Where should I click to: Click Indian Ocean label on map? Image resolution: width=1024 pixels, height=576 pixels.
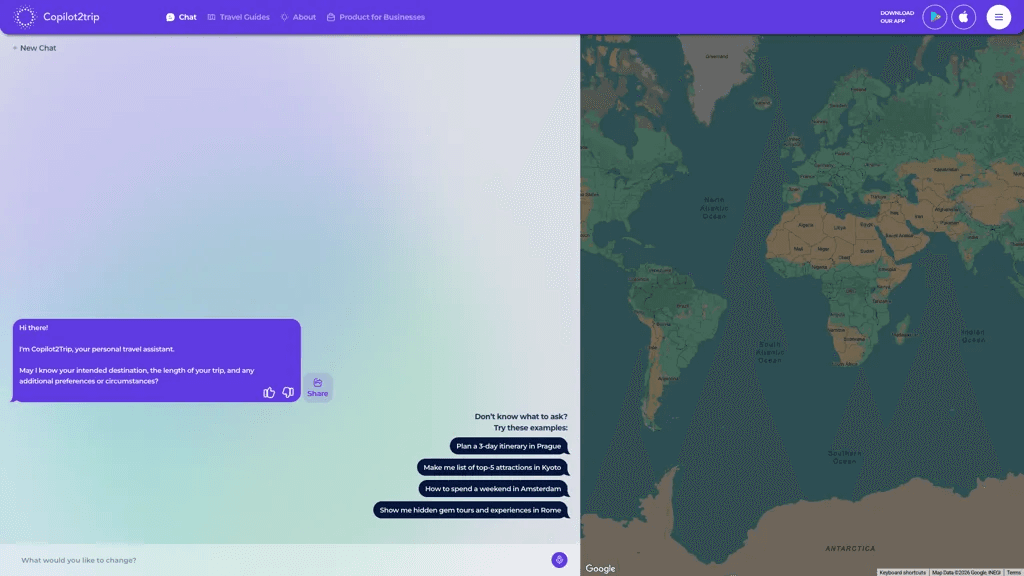973,336
